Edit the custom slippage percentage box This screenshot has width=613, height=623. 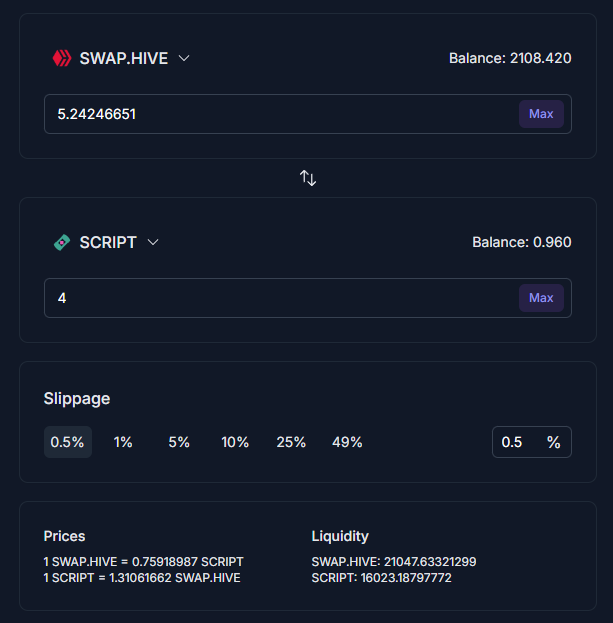coord(517,442)
